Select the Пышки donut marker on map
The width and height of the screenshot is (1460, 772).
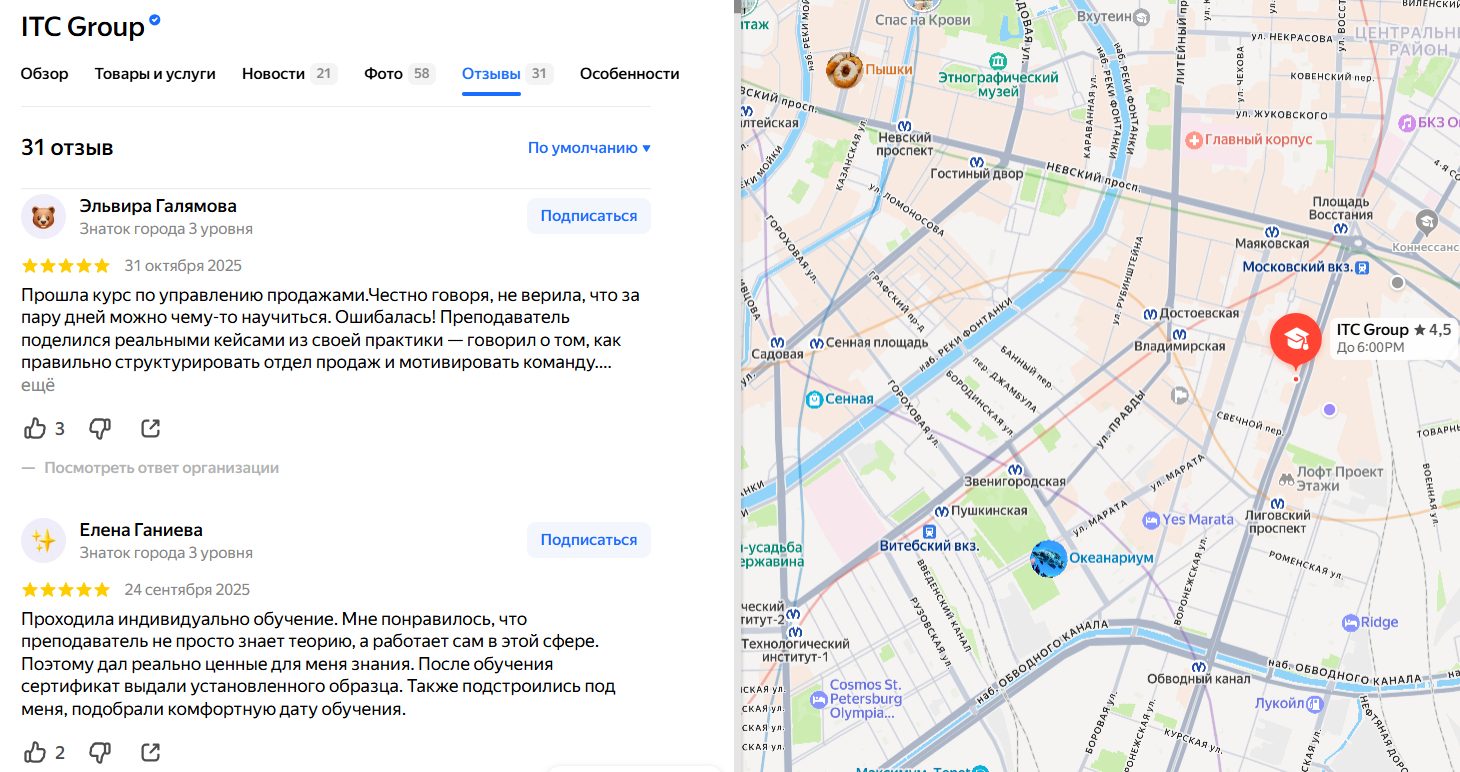844,69
